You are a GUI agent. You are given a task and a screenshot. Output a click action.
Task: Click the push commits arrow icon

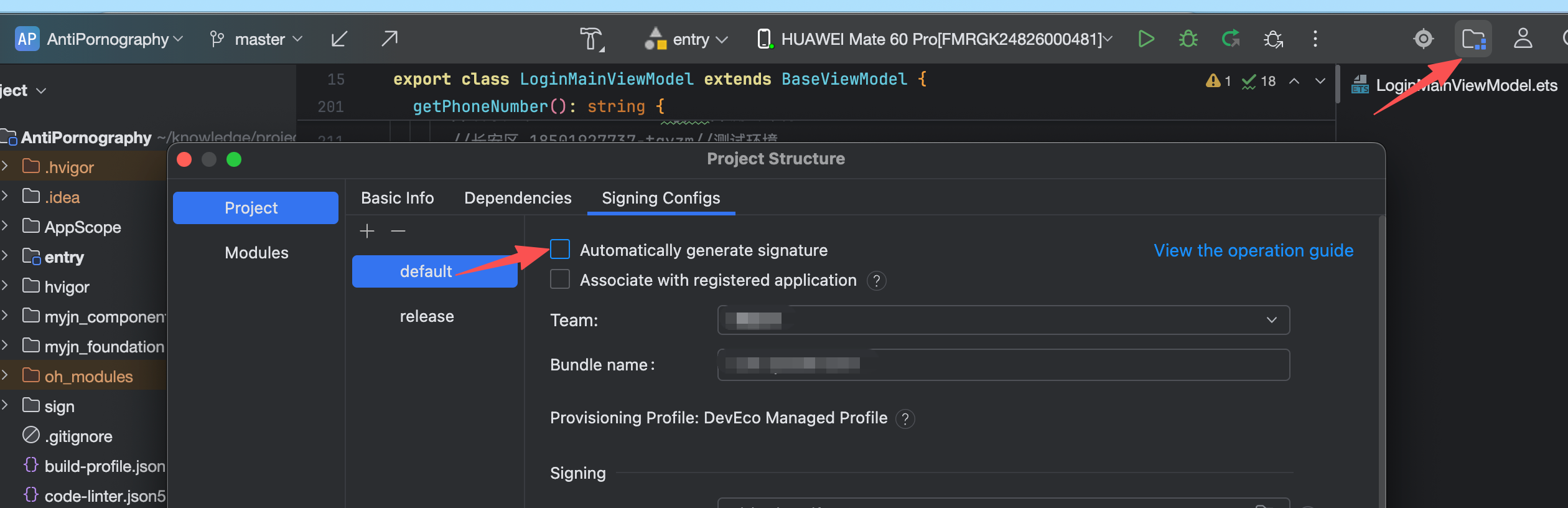tap(390, 39)
